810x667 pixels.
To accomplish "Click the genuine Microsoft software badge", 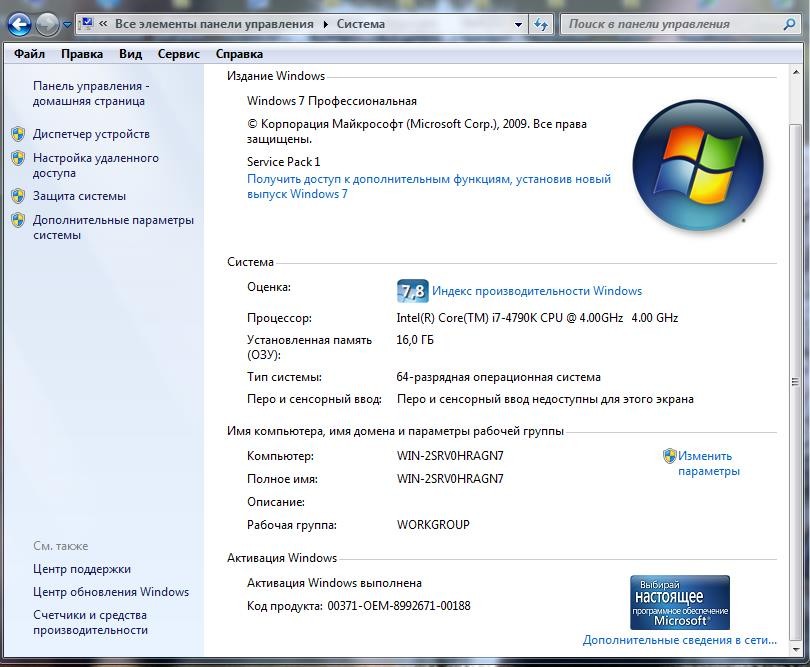I will [679, 602].
